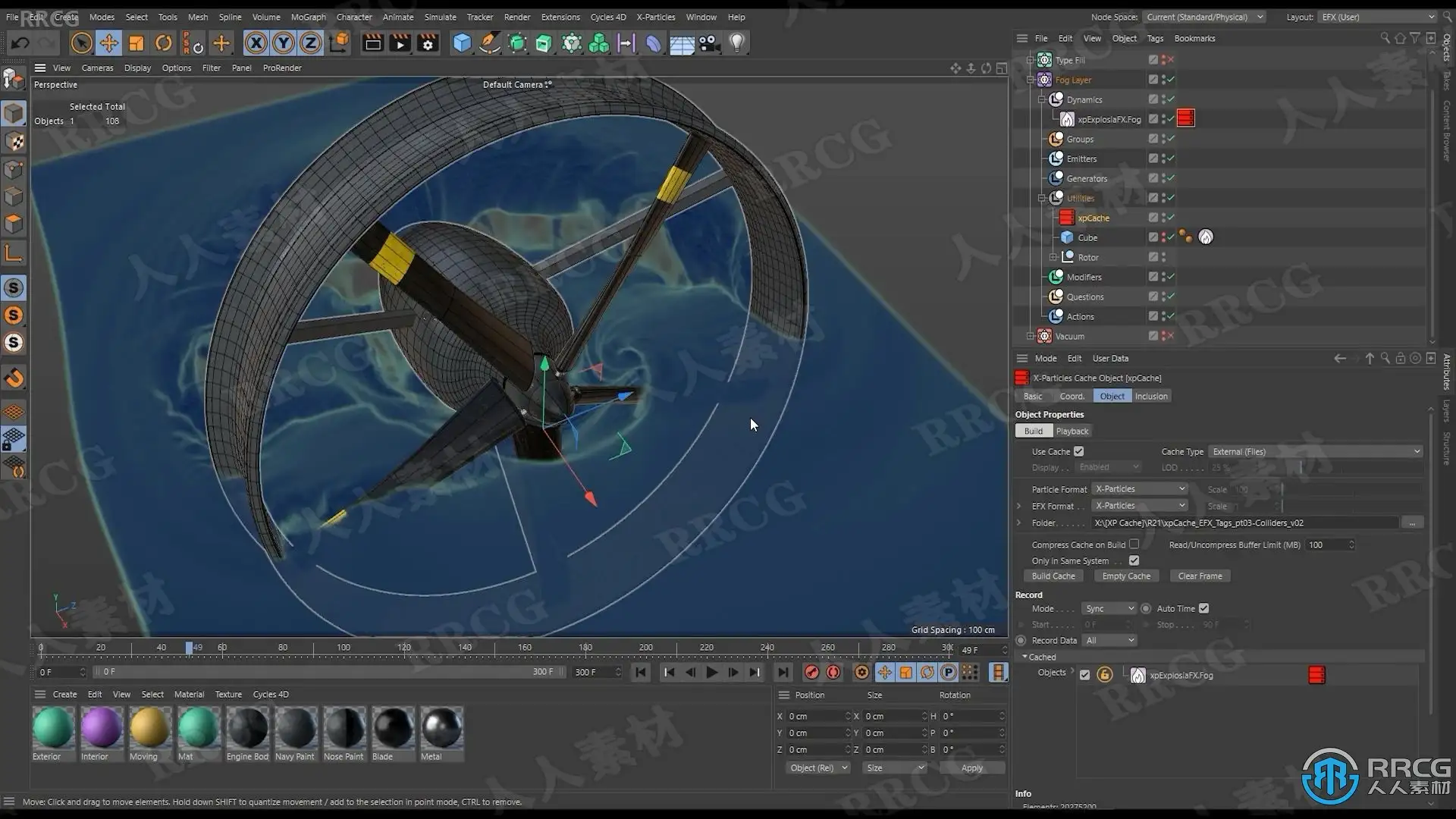This screenshot has height=819, width=1456.
Task: Select the Nose Paint material swatch
Action: coord(344,728)
